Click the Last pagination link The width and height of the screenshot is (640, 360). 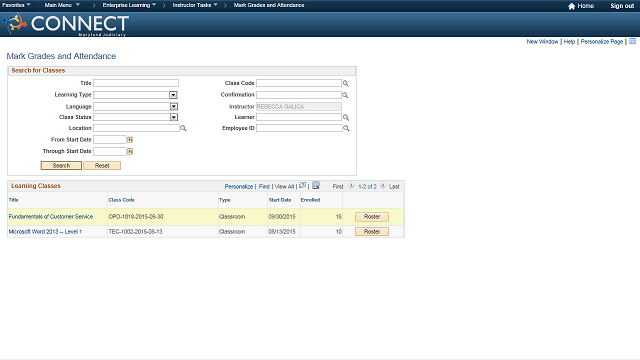tap(394, 187)
